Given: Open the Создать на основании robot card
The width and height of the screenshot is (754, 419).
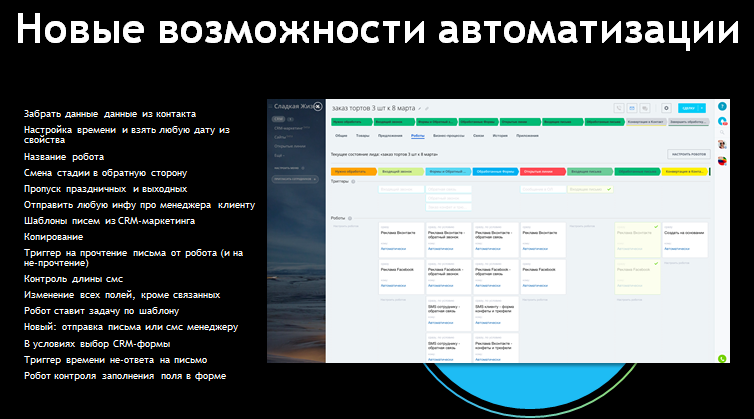Looking at the screenshot, I should (x=685, y=240).
